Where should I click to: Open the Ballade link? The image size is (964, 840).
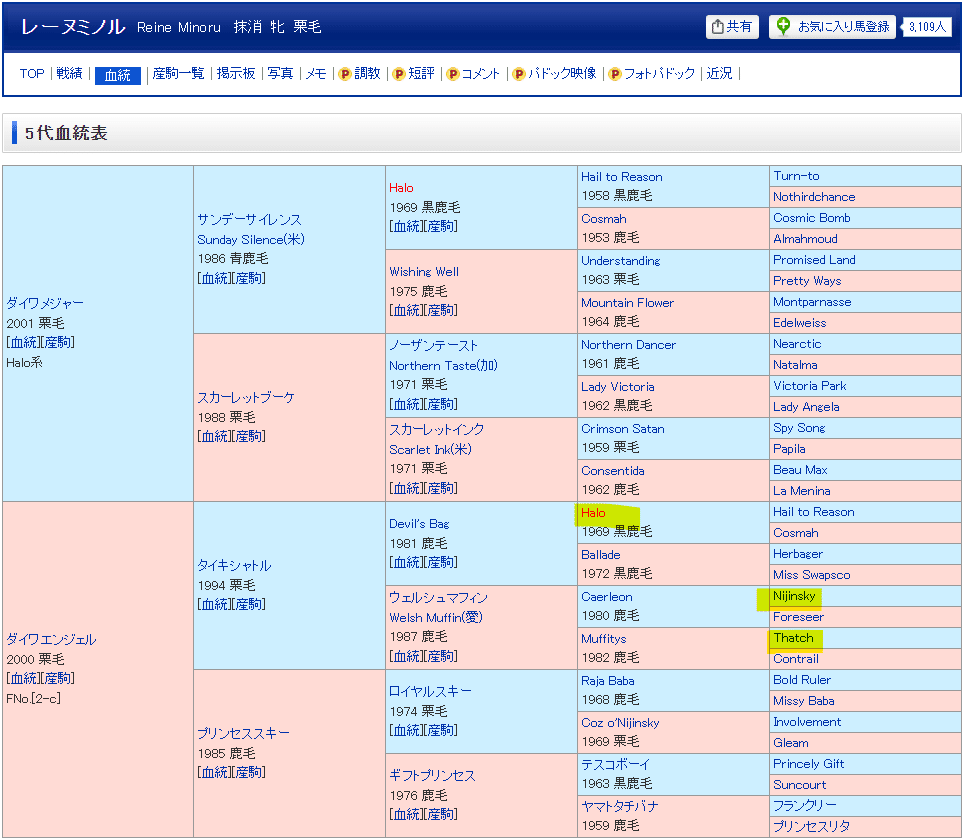click(x=601, y=555)
